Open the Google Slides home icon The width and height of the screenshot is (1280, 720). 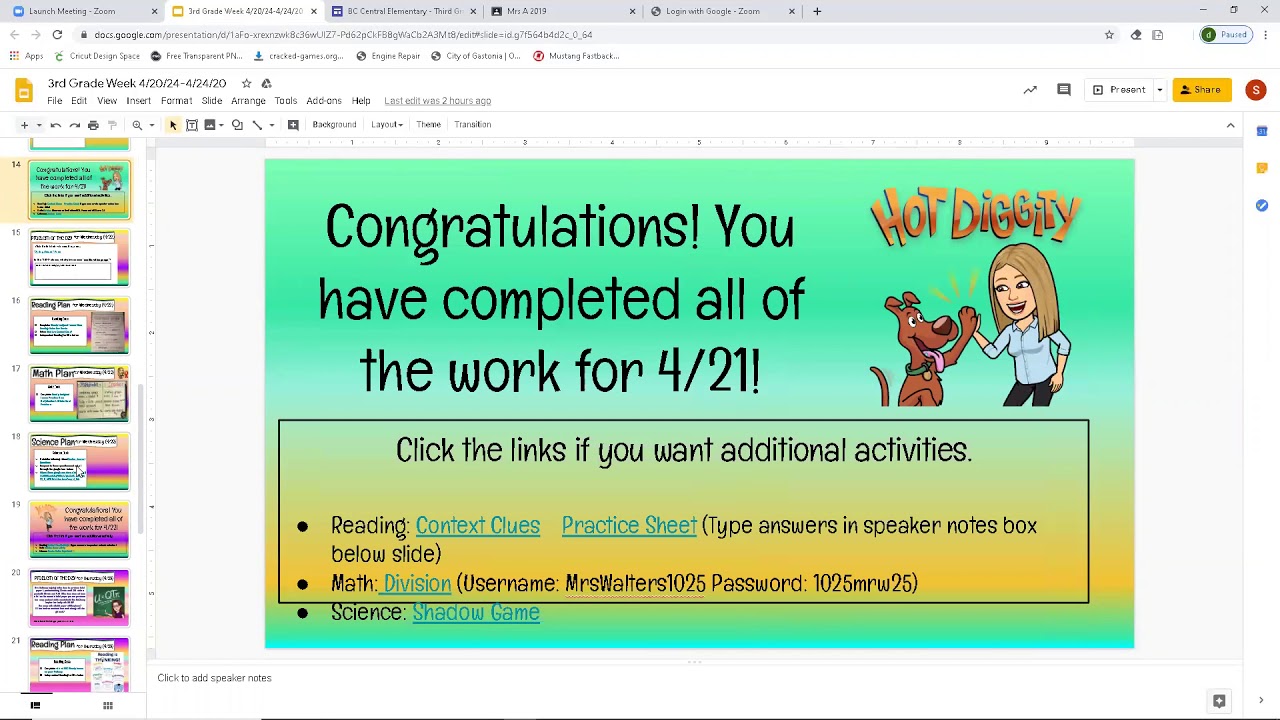click(24, 91)
